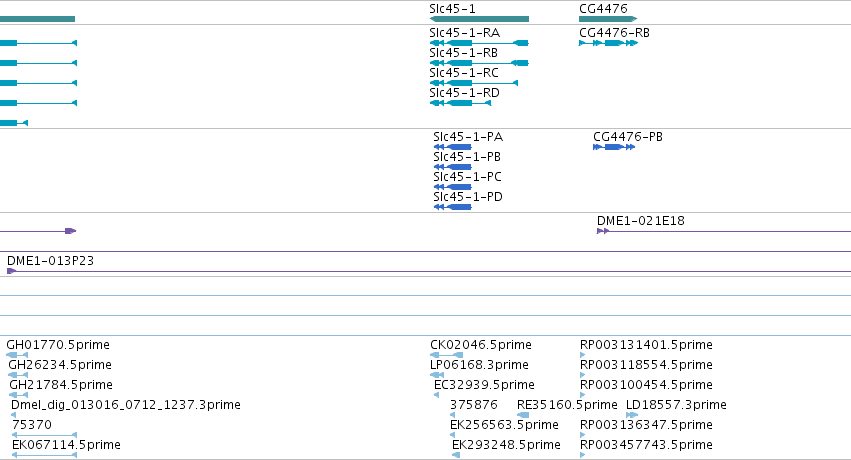Screen dimensions: 851x460
Task: Click the Slc45-1-RB transcript glyph
Action: click(479, 63)
